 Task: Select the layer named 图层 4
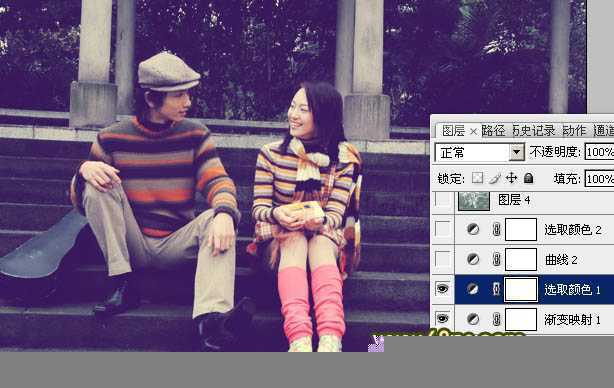tap(514, 200)
